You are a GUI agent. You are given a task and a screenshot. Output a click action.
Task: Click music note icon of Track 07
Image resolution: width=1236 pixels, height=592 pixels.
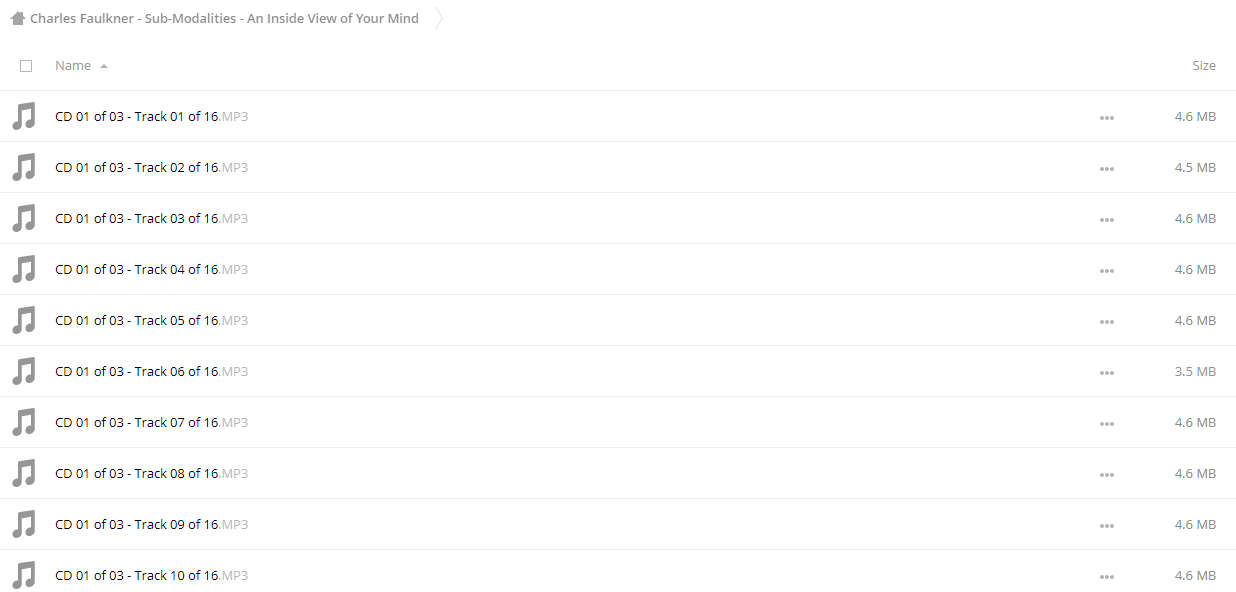(x=24, y=422)
